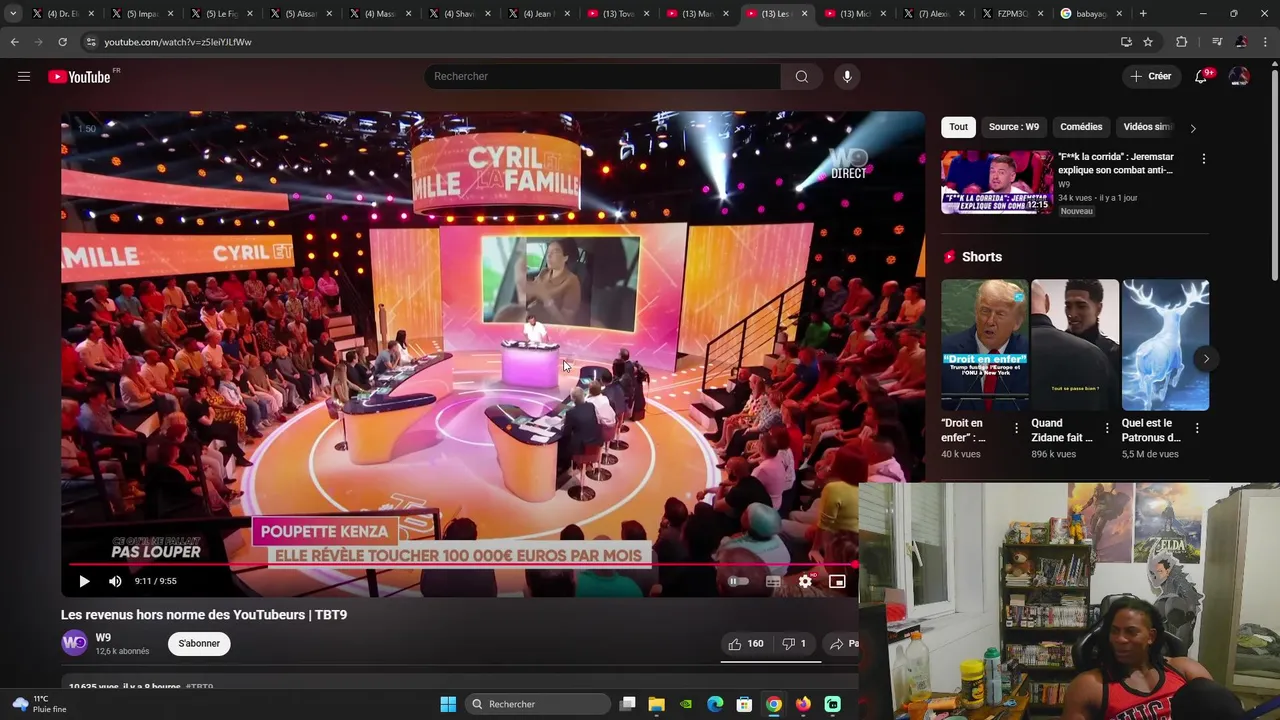1280x720 pixels.
Task: Click the address bar URL
Action: 178,42
